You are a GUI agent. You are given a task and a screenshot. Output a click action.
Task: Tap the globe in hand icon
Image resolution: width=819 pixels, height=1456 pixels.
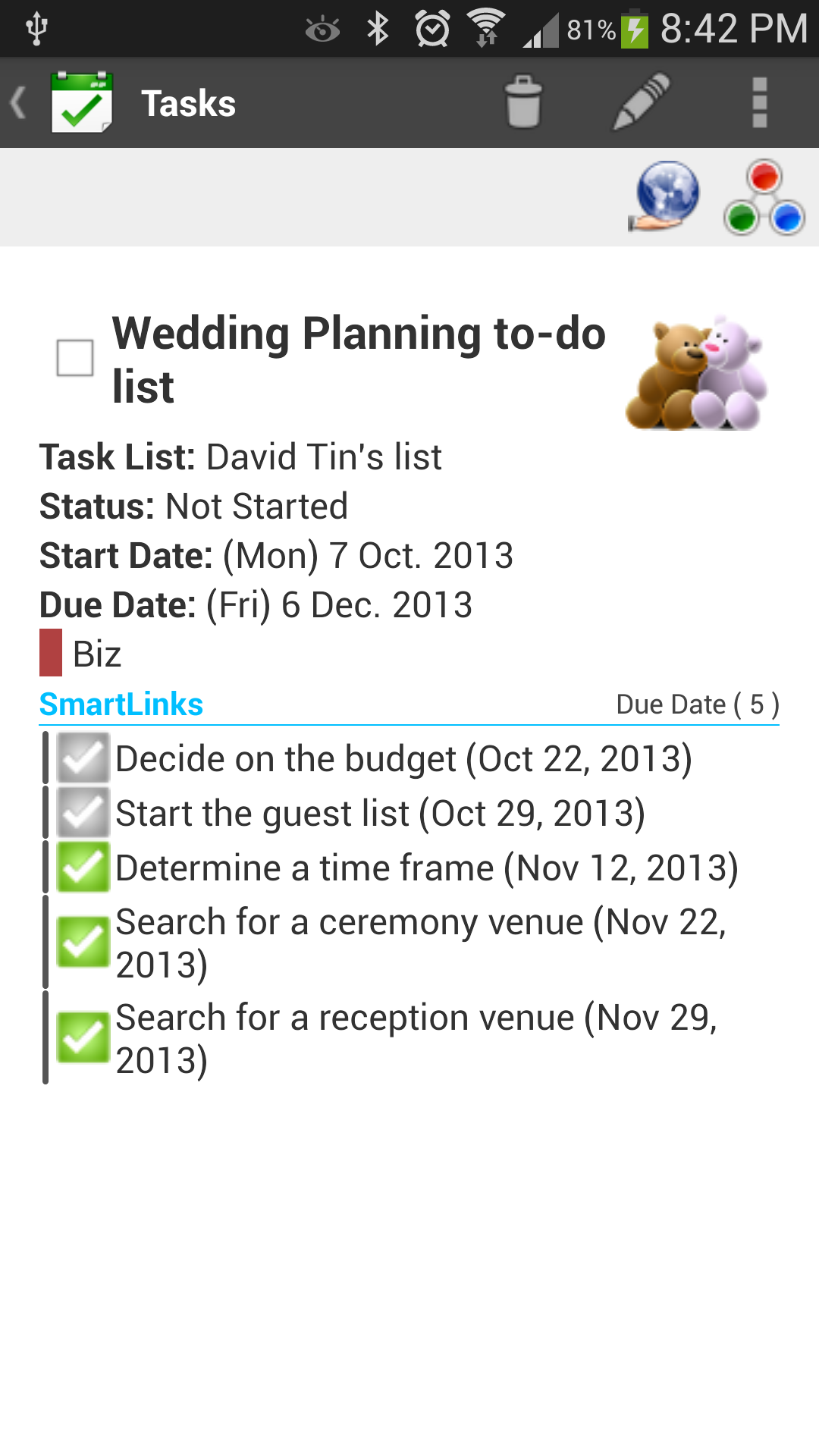(x=665, y=196)
